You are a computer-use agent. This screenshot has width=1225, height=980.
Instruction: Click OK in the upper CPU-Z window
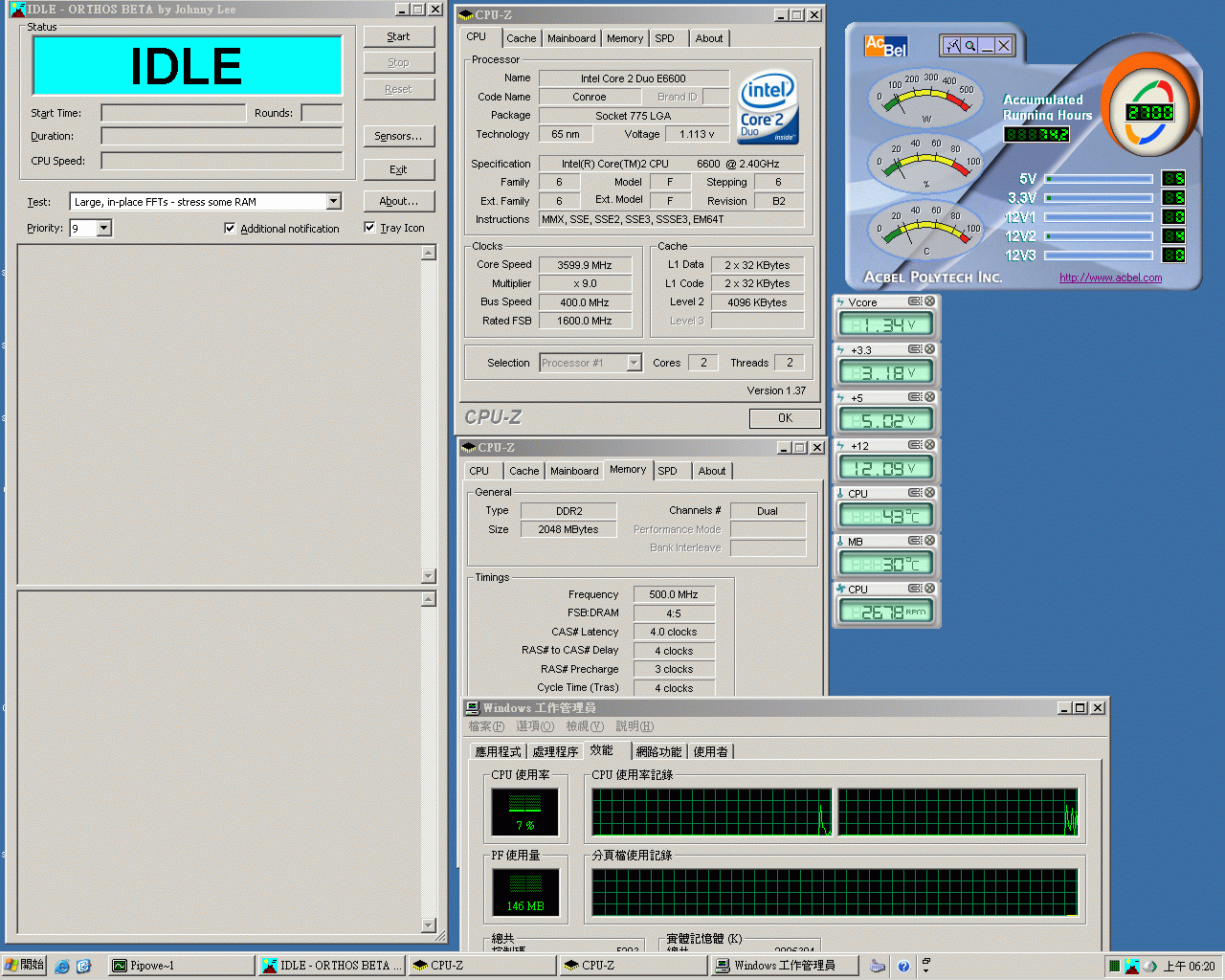(785, 418)
